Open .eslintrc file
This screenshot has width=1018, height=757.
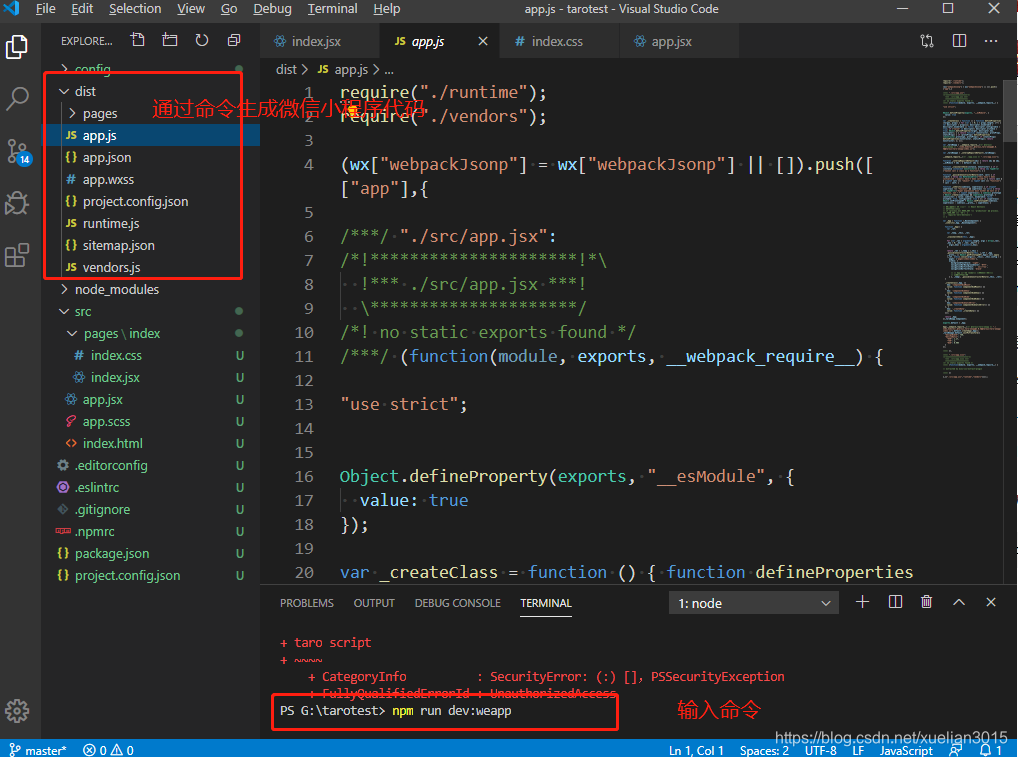(151, 488)
